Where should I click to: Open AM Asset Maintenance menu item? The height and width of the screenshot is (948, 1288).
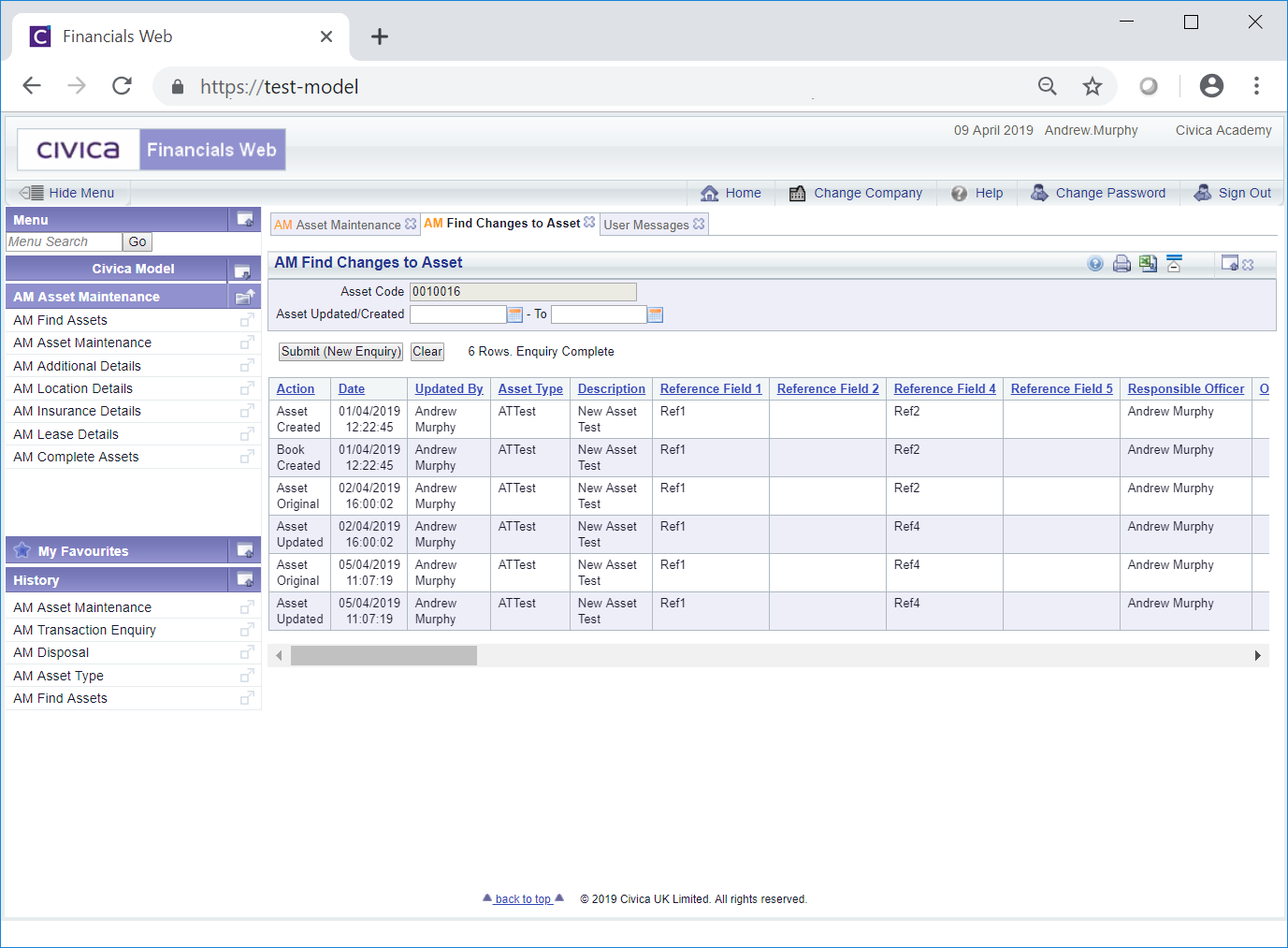[x=82, y=343]
